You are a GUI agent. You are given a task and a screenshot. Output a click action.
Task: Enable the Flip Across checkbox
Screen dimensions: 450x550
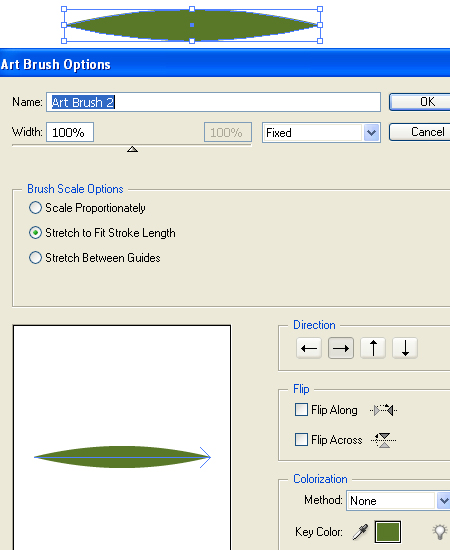[301, 440]
